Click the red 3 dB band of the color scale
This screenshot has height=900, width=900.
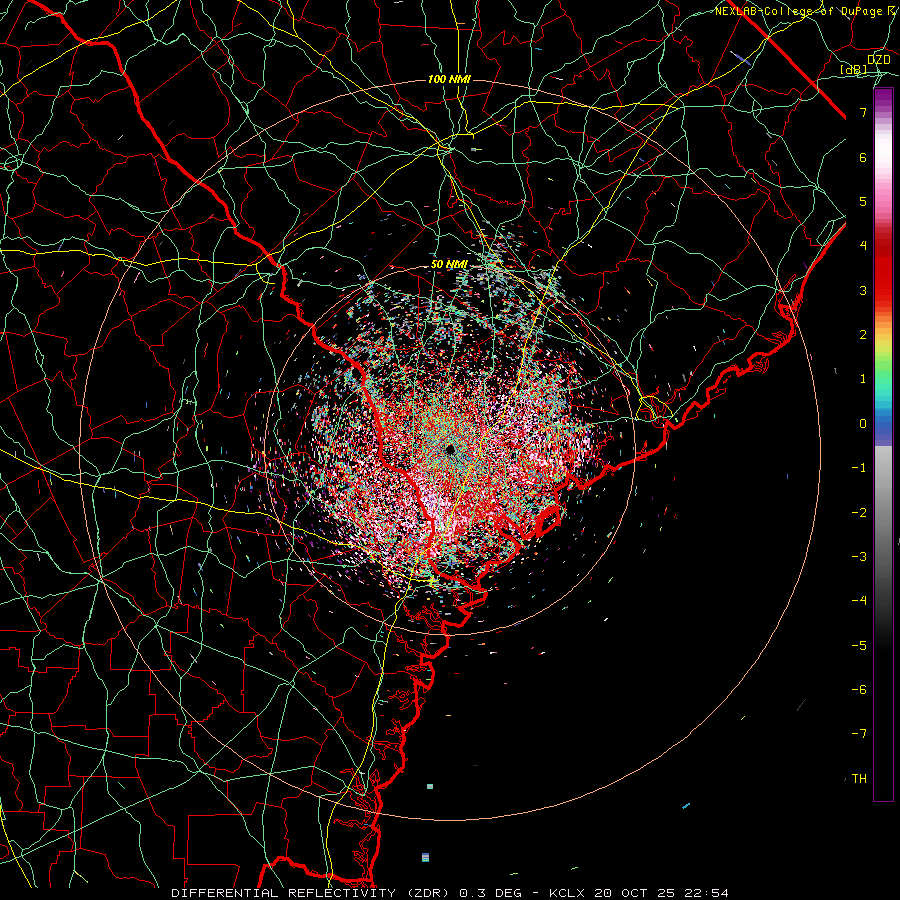click(883, 281)
